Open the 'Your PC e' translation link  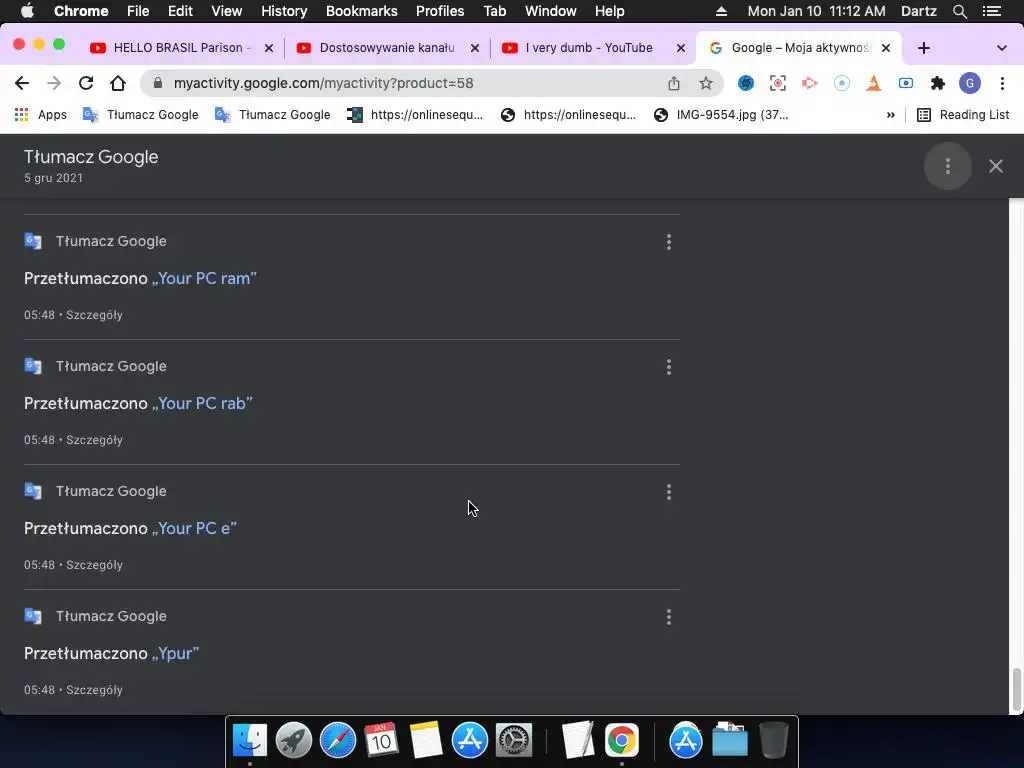coord(194,528)
